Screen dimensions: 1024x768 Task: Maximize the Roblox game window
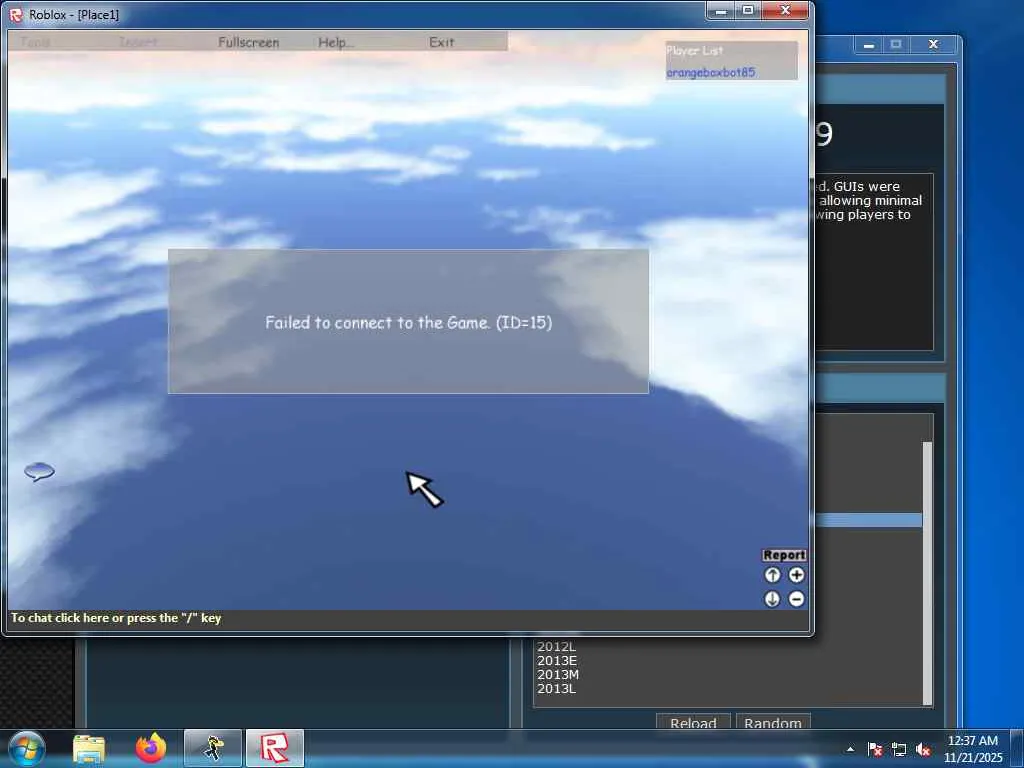coord(748,11)
